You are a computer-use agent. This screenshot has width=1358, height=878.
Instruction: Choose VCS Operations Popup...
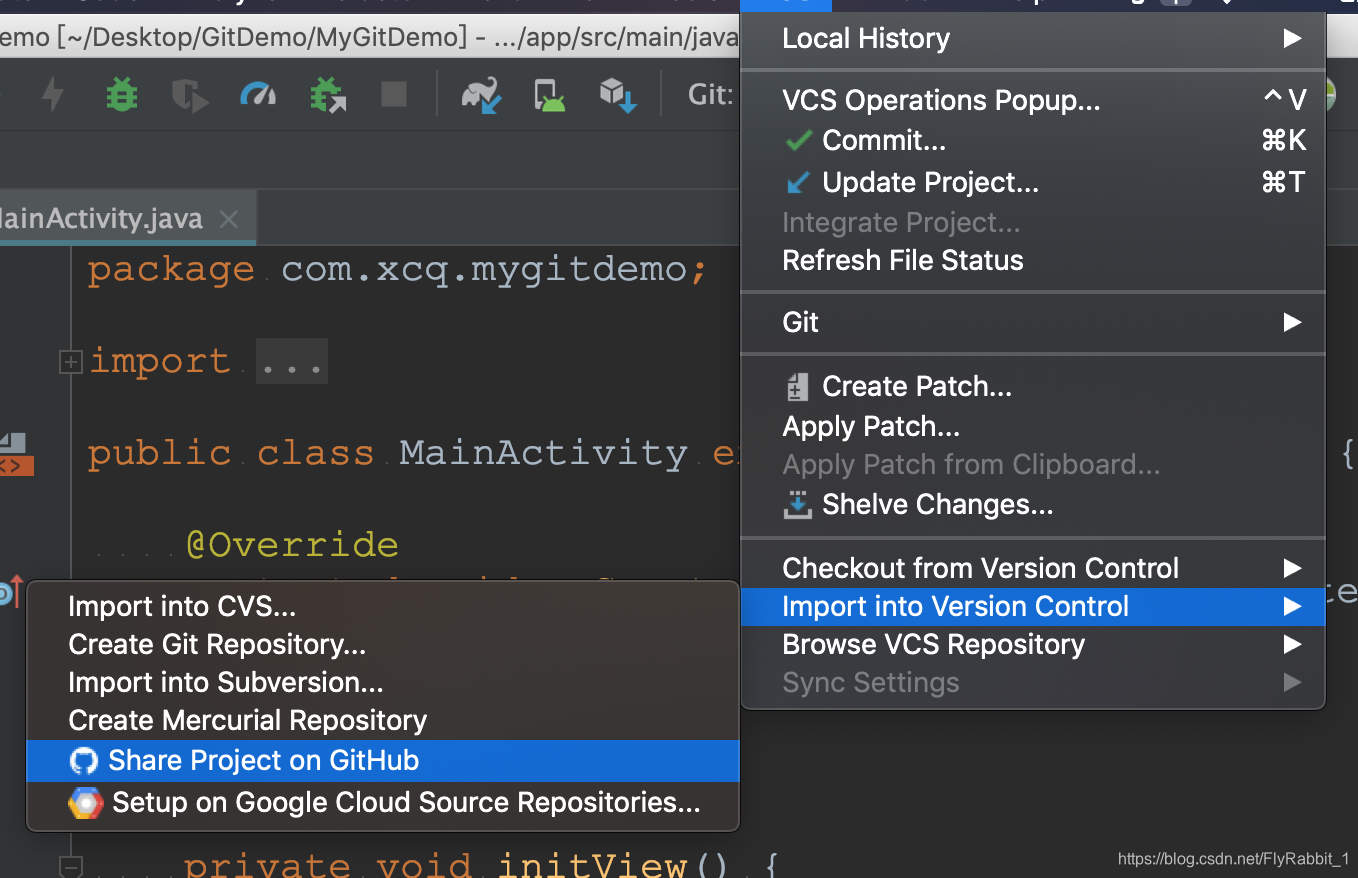(x=1033, y=100)
